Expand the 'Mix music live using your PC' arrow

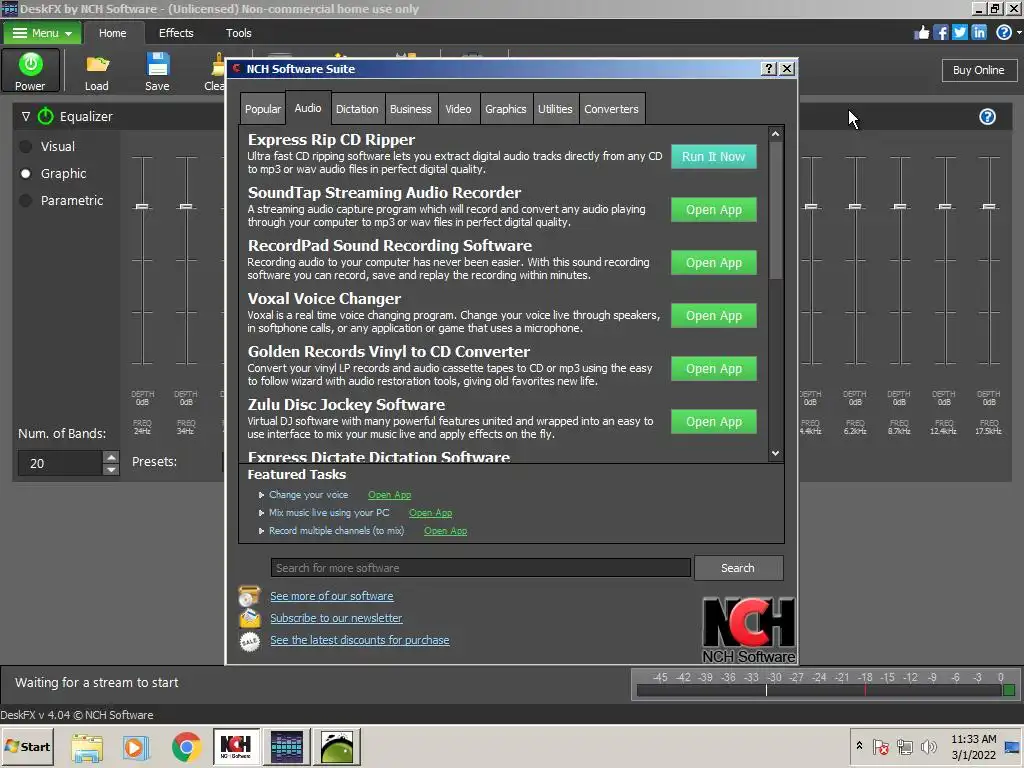coord(261,513)
